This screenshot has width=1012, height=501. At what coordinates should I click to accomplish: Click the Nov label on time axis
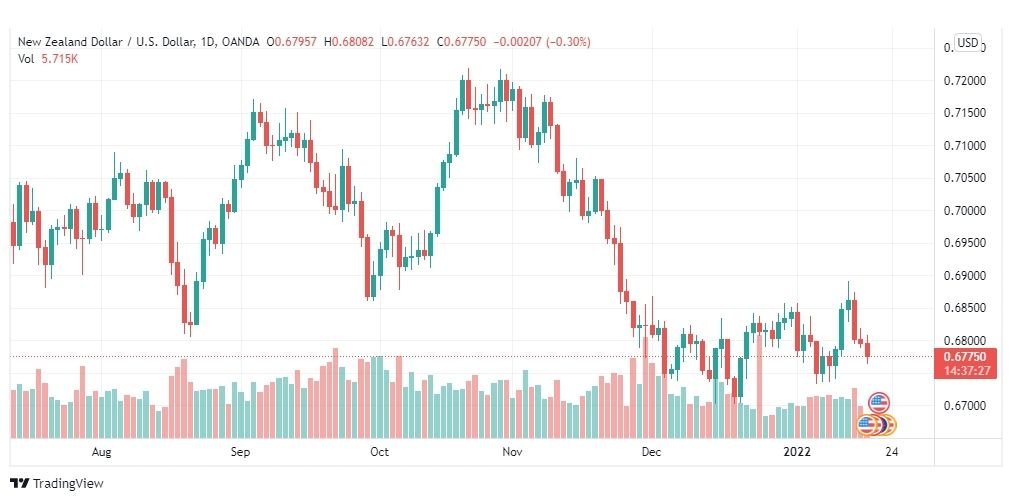coord(512,452)
